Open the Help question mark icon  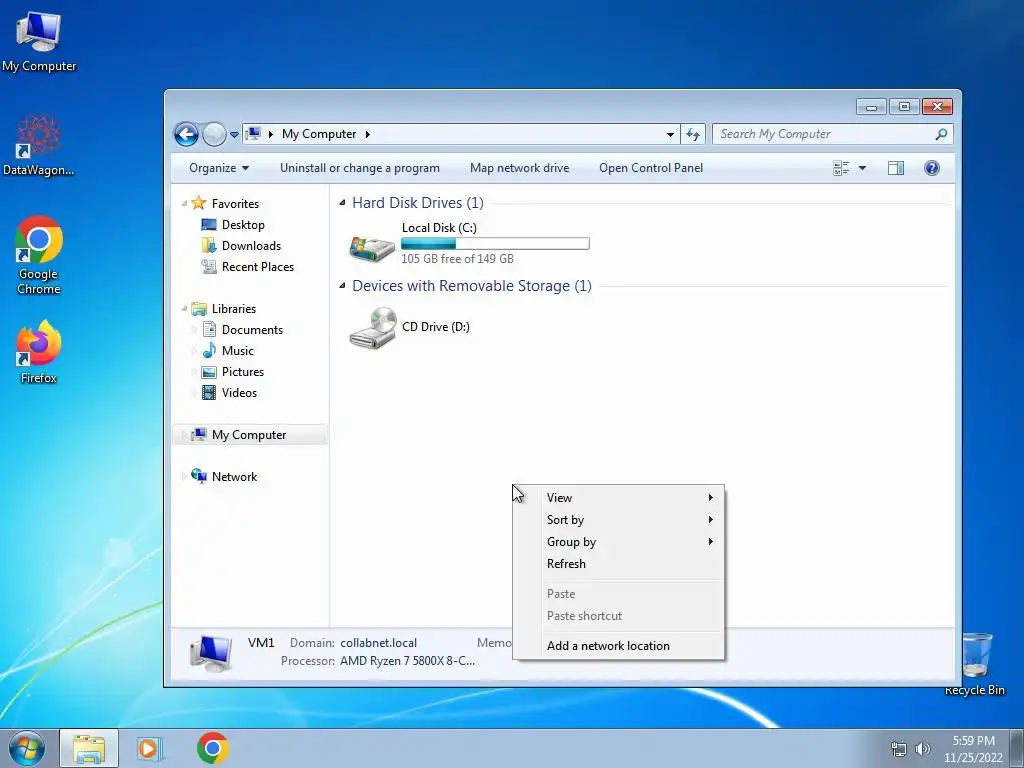pyautogui.click(x=932, y=168)
